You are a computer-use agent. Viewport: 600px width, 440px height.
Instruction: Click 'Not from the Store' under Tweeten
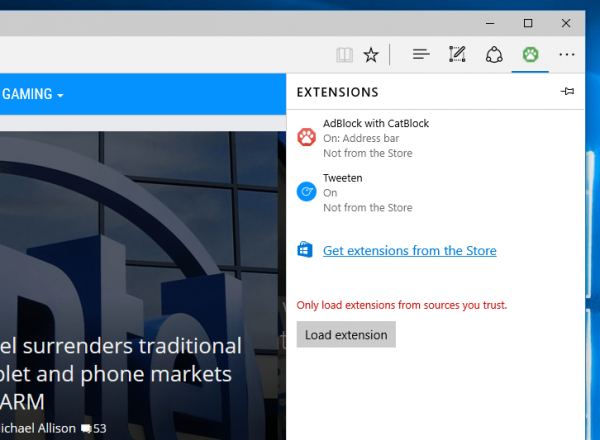(x=368, y=207)
